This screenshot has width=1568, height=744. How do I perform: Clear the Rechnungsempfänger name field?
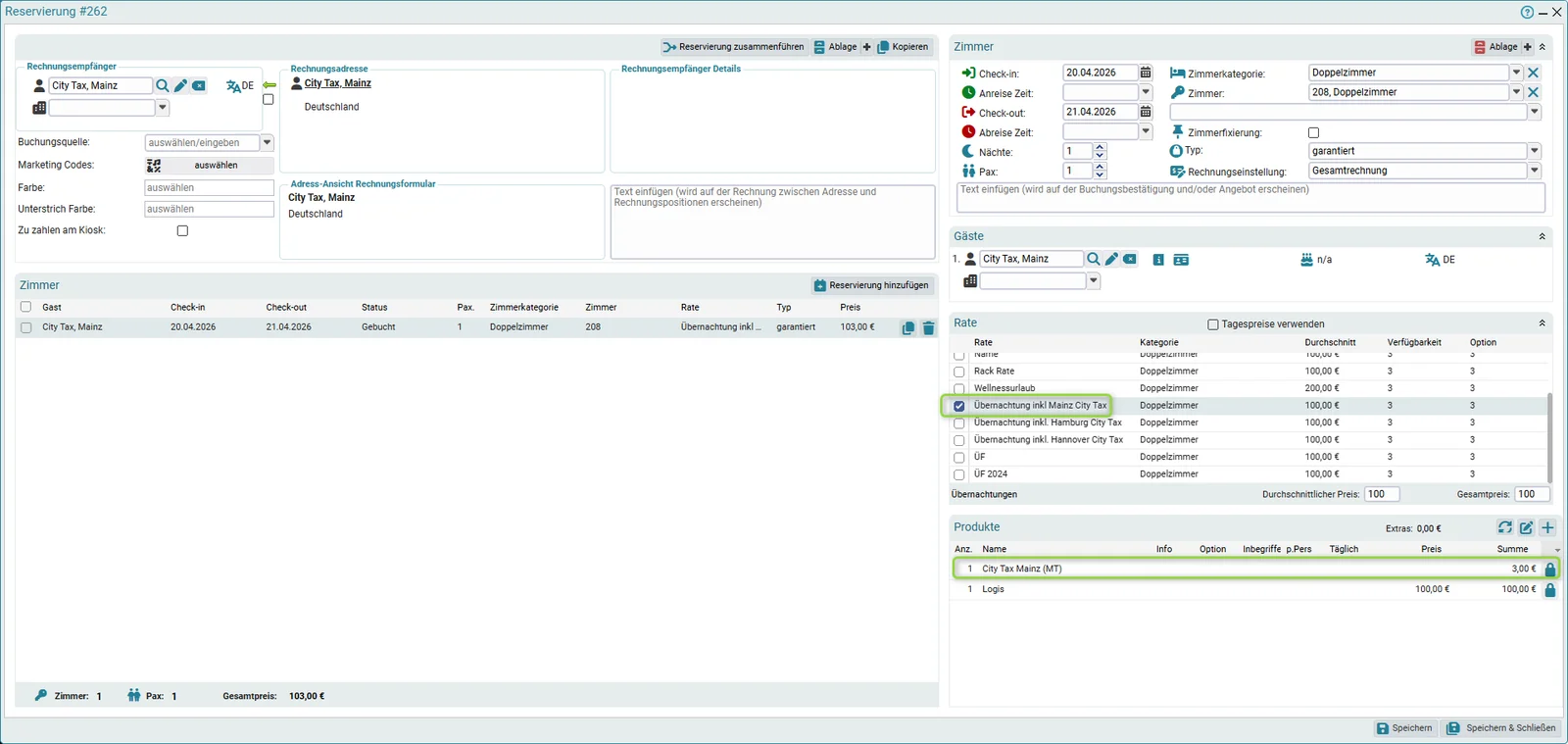click(x=199, y=86)
